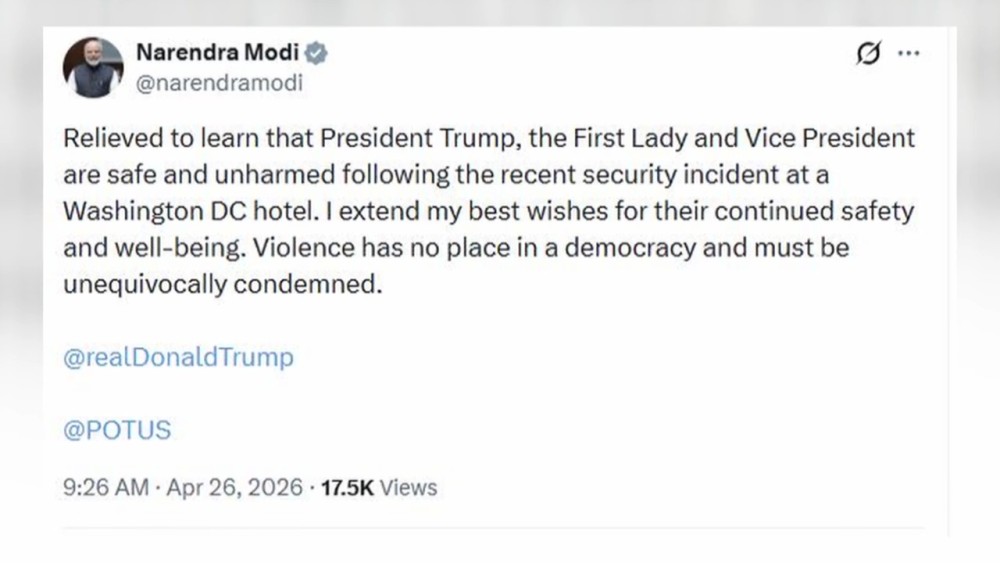Open Narendra Modi's profile picture
Viewport: 1000px width, 563px height.
point(93,69)
